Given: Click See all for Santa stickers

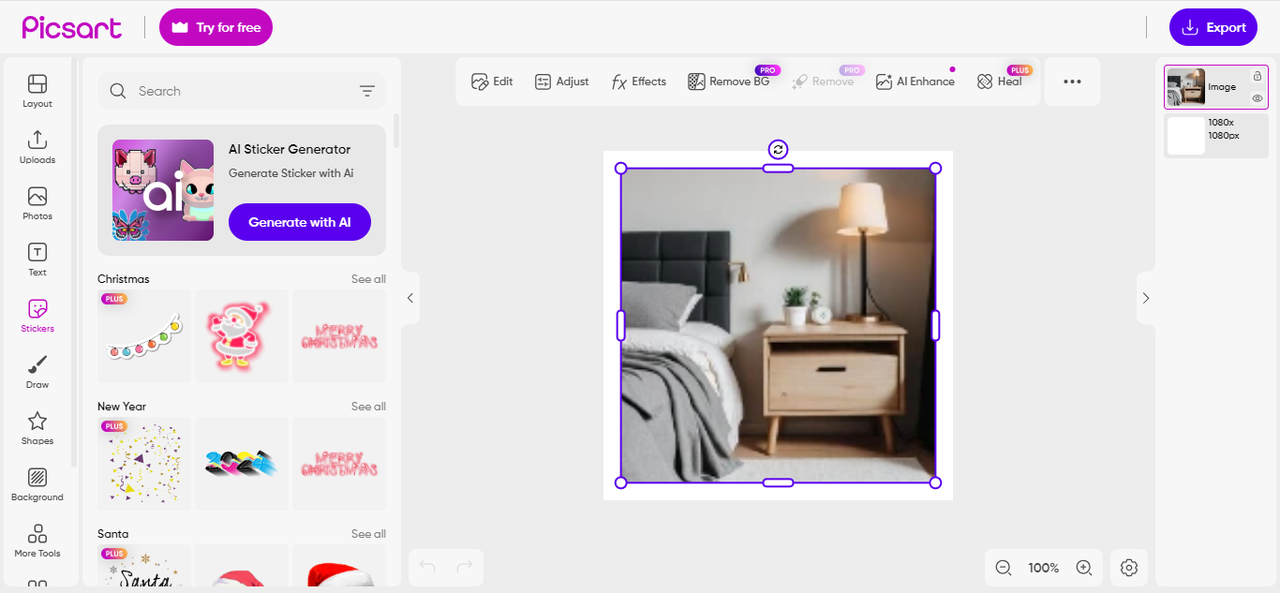Looking at the screenshot, I should click(368, 534).
